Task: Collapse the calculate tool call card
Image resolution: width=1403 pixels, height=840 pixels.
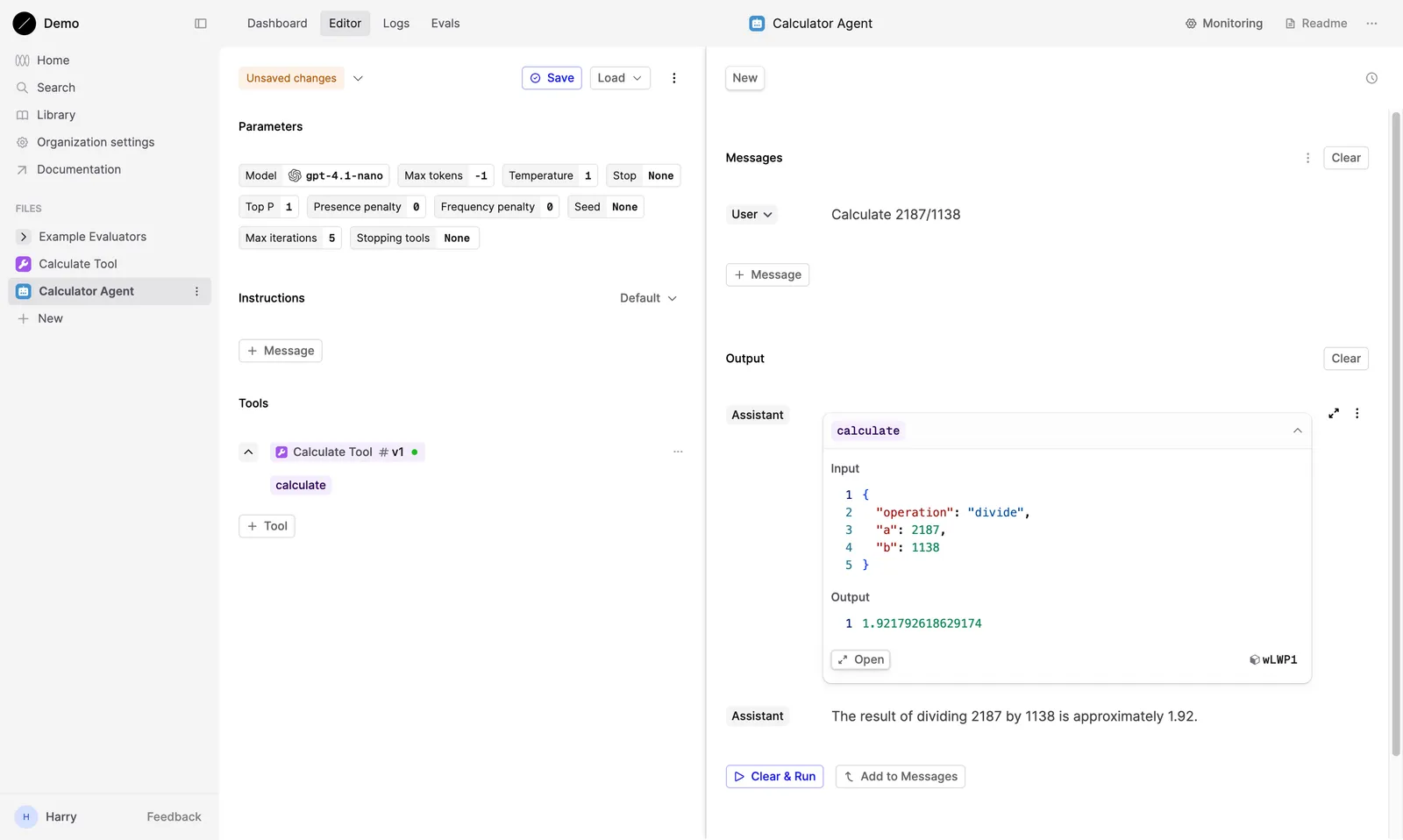Action: pos(1297,431)
